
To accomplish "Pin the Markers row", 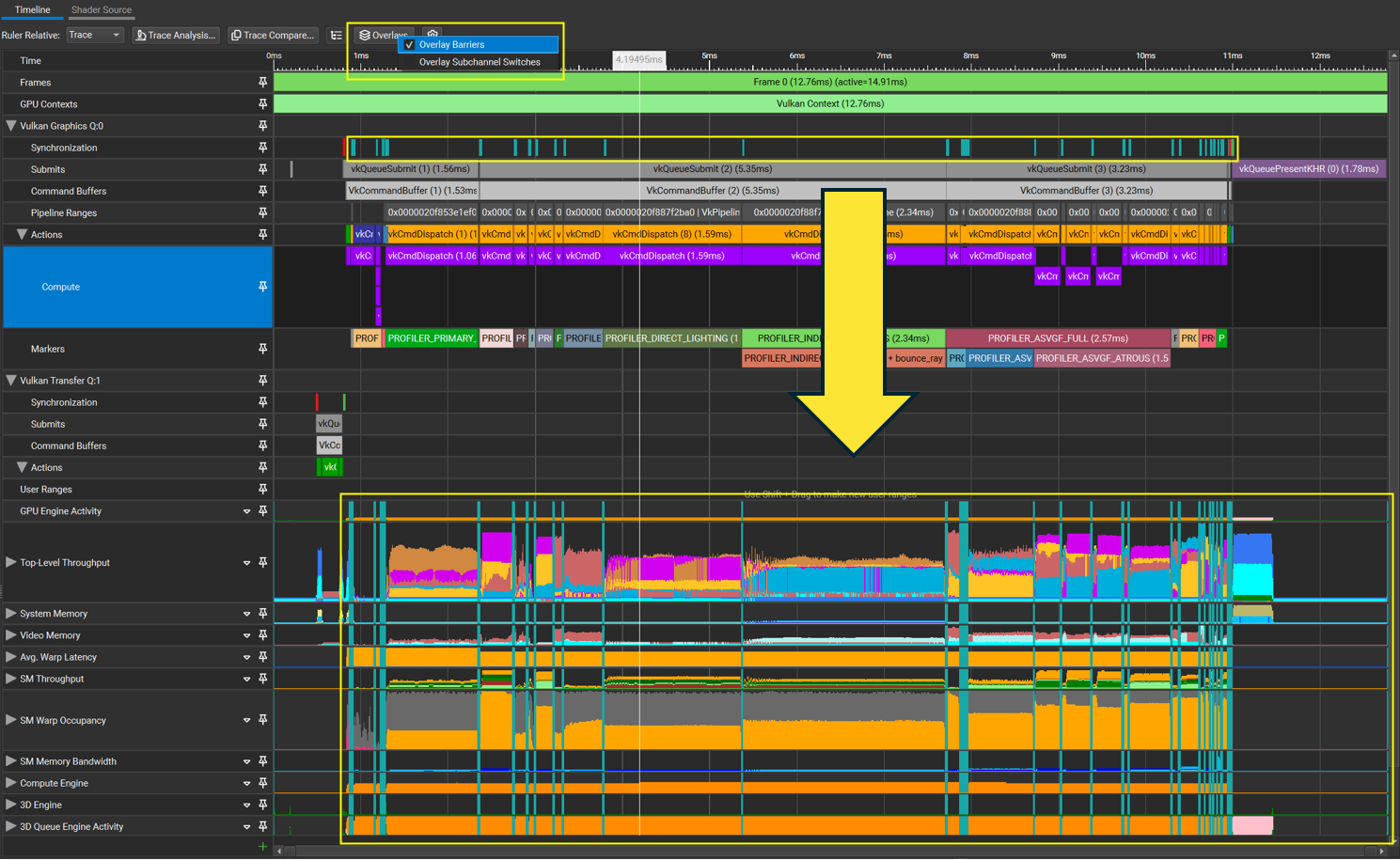I will click(262, 349).
